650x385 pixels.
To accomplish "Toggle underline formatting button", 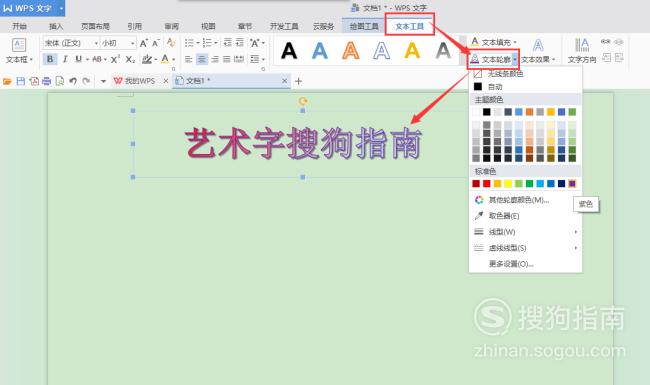I will (x=78, y=59).
